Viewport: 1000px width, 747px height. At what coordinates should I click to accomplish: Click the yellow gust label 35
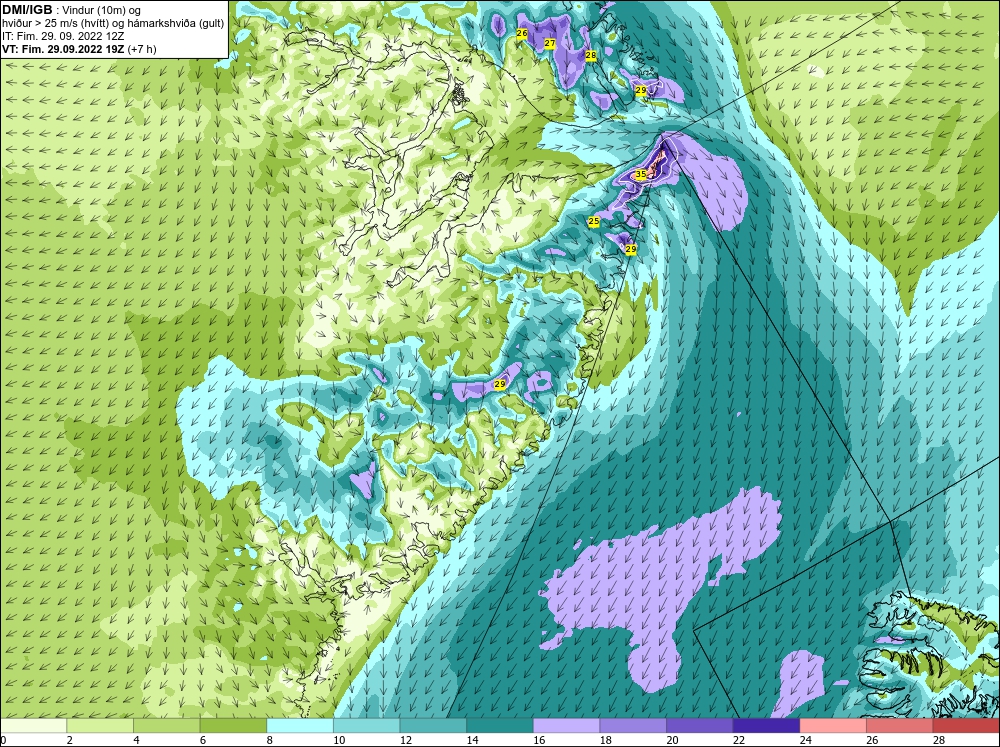[641, 174]
